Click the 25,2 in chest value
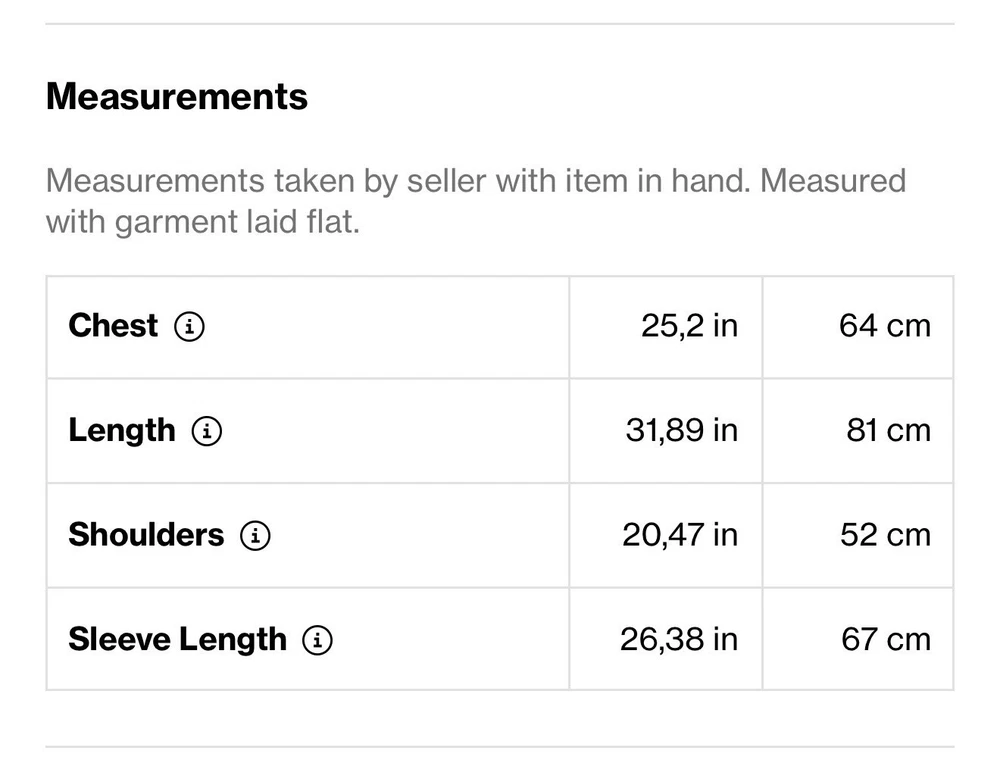The image size is (1000, 760). point(689,326)
